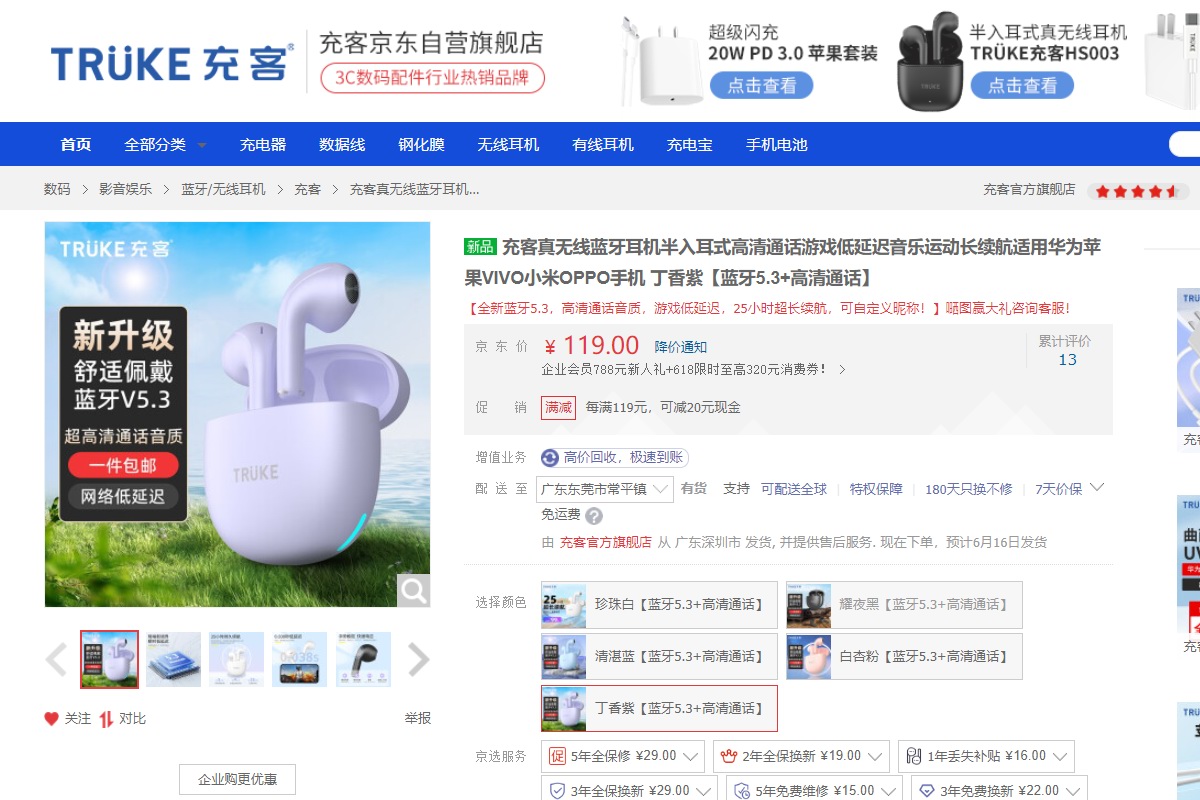Viewport: 1200px width, 800px height.
Task: Expand more delivery guarantees chevron after 7天价保
Action: pos(1097,488)
